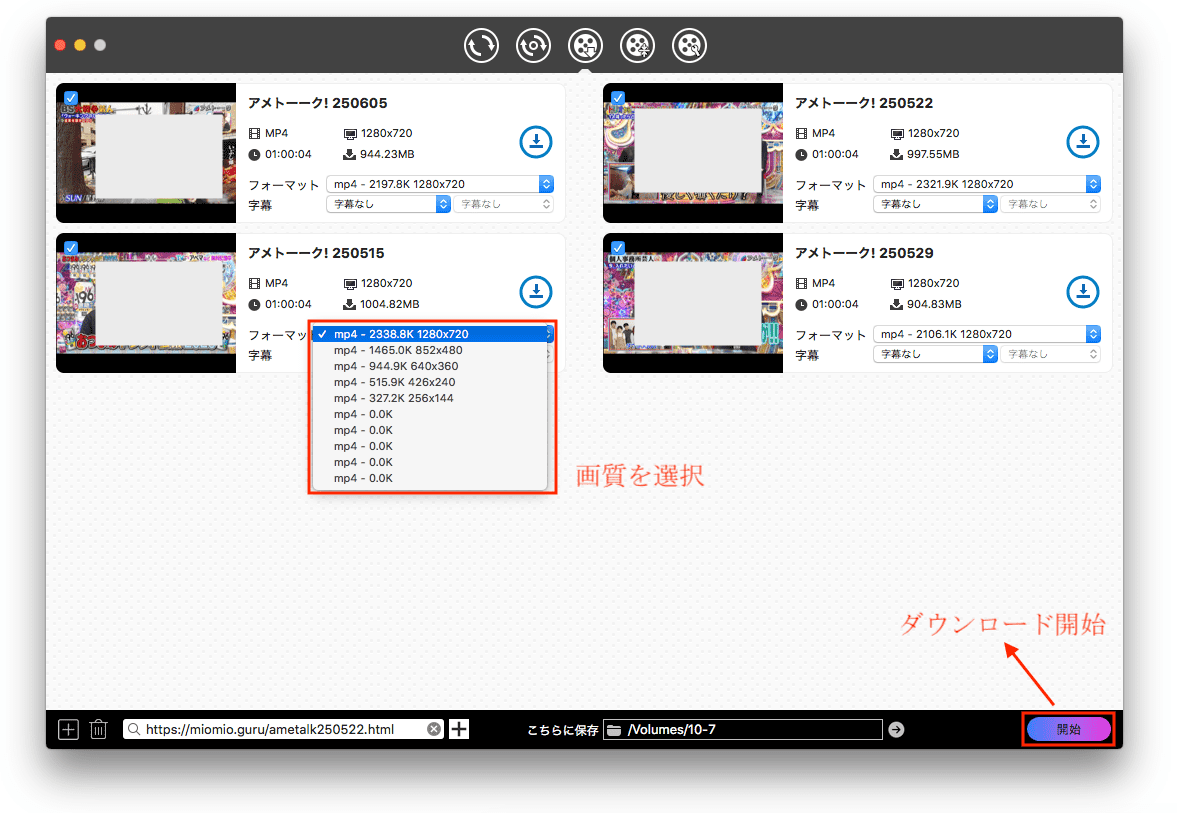This screenshot has height=813, width=1177.
Task: Open format dropdown showing mp4 - 2106.1K 1280x720
Action: point(987,334)
